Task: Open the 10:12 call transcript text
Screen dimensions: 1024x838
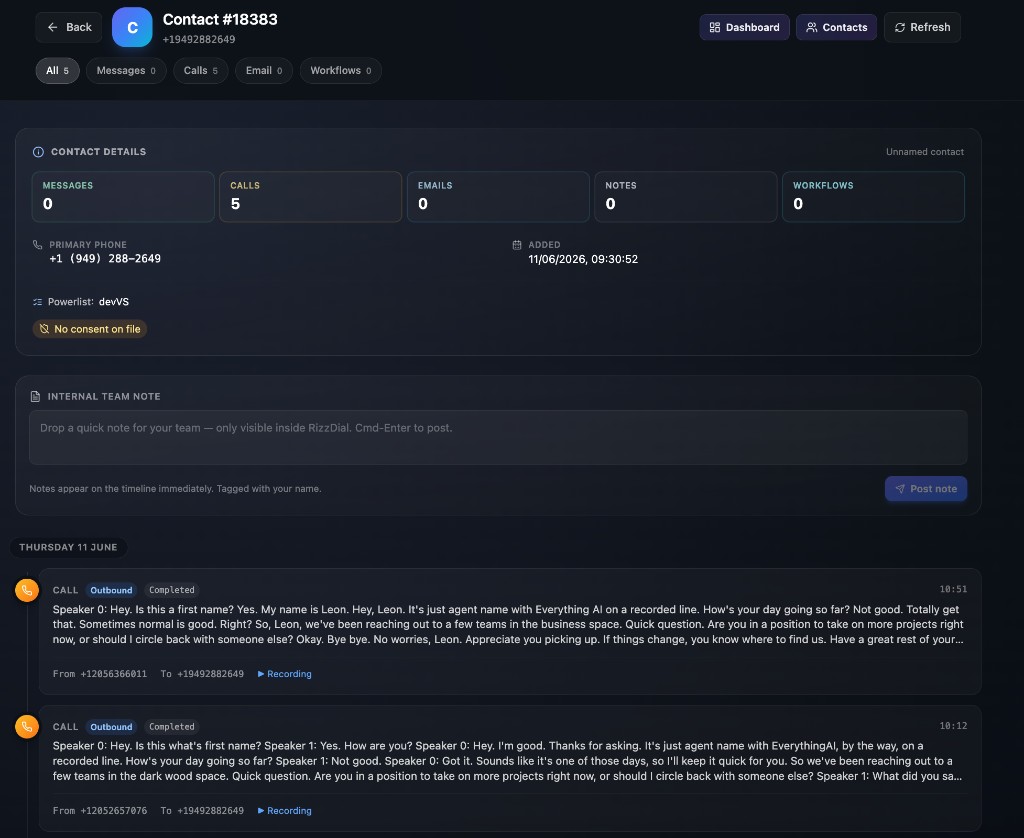Action: coord(507,761)
